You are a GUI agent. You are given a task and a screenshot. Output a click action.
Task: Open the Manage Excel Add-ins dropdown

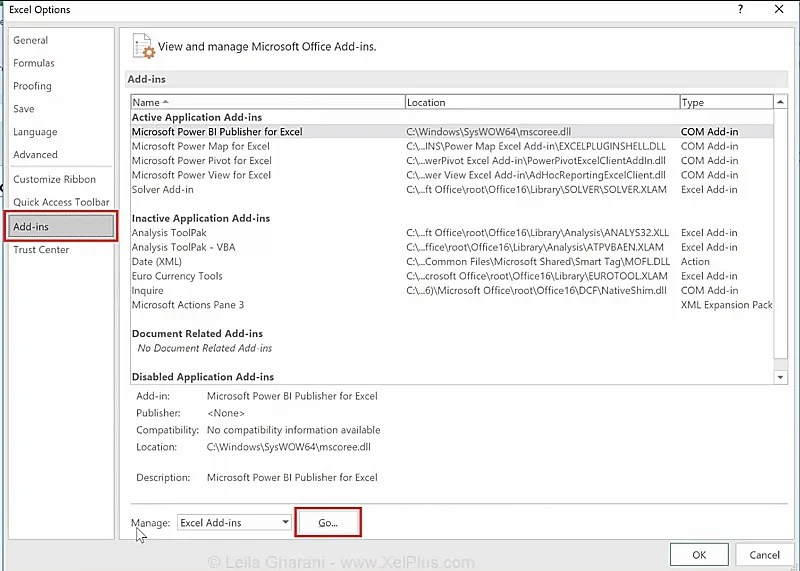tap(234, 523)
